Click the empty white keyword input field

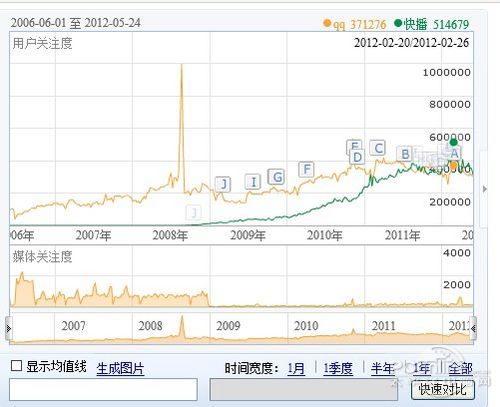click(x=103, y=389)
